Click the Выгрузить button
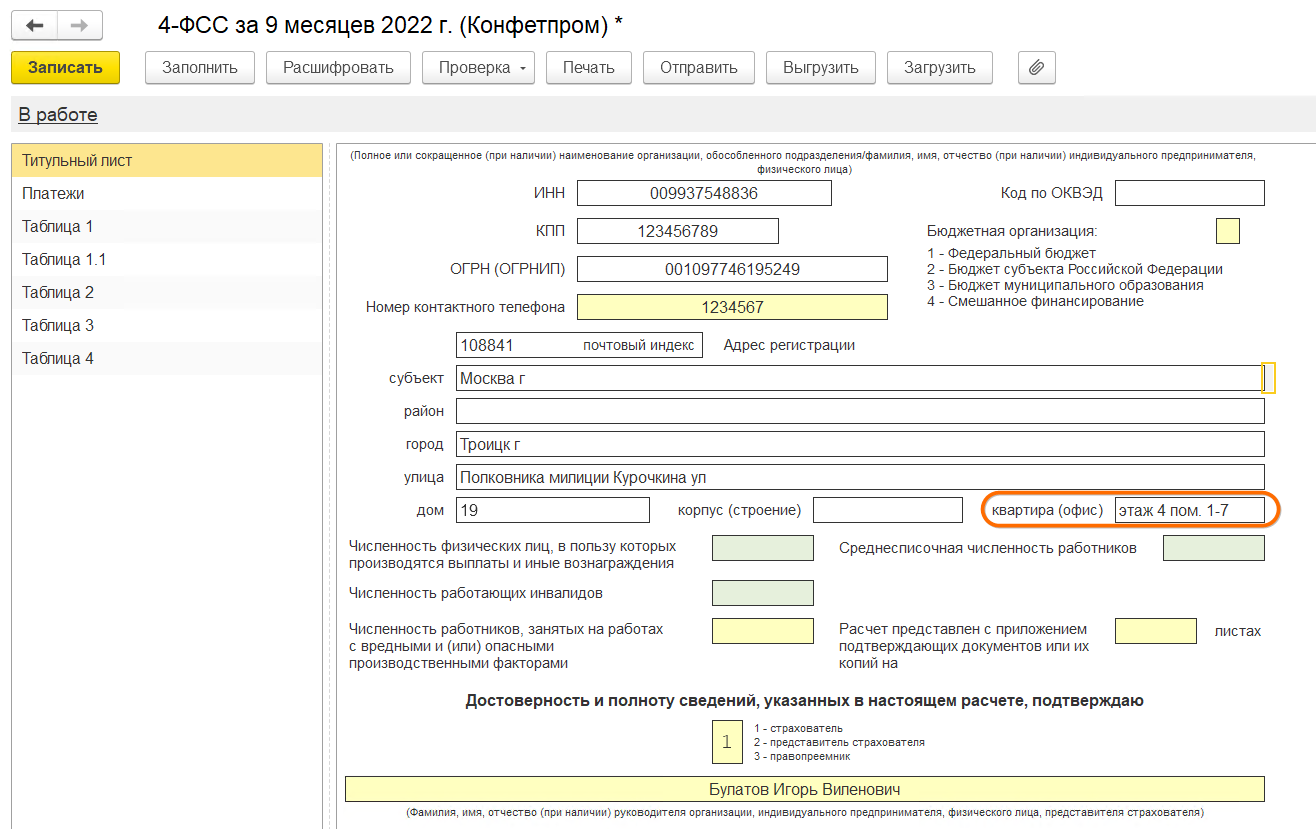1316x829 pixels. [x=821, y=68]
